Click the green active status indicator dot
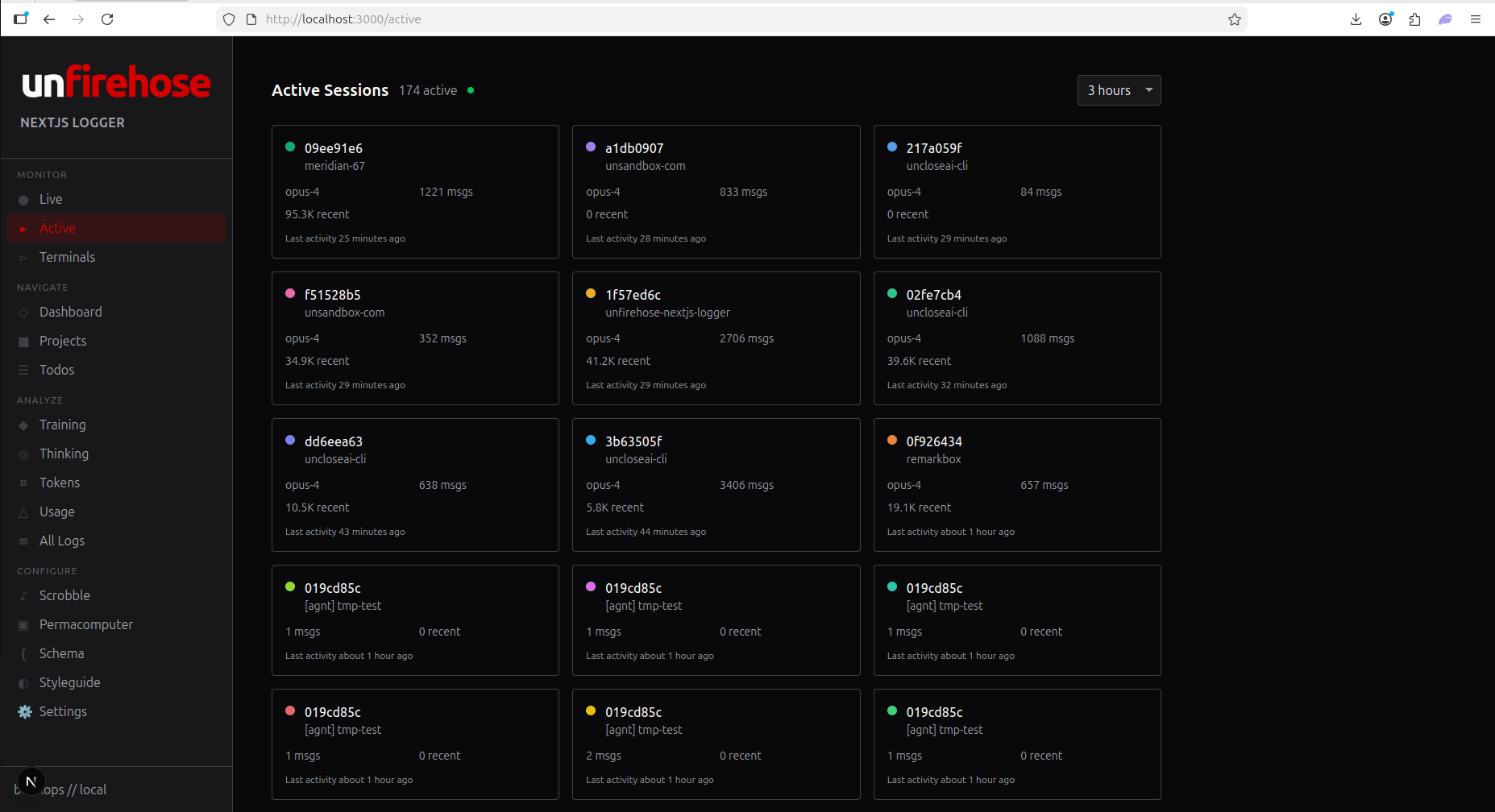The image size is (1495, 812). click(471, 90)
